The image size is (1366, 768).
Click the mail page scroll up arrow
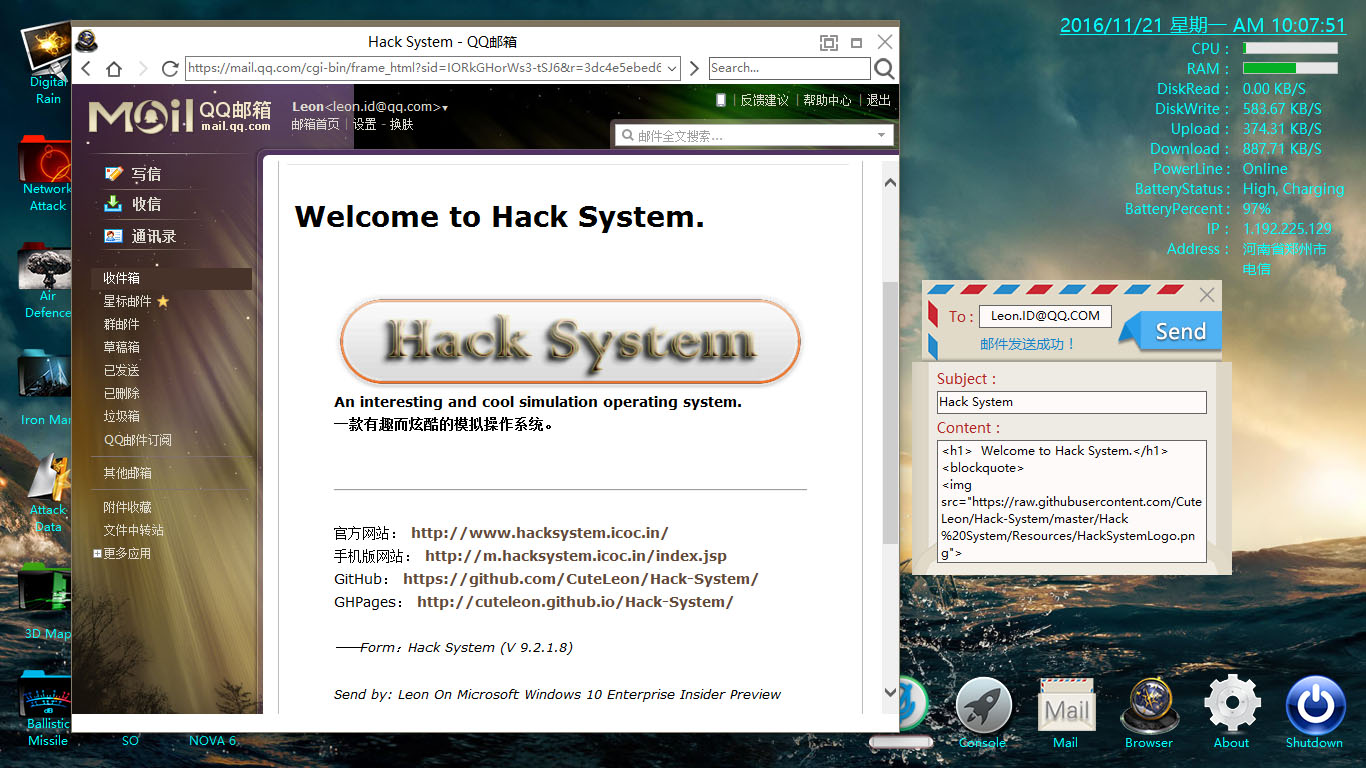coord(890,182)
